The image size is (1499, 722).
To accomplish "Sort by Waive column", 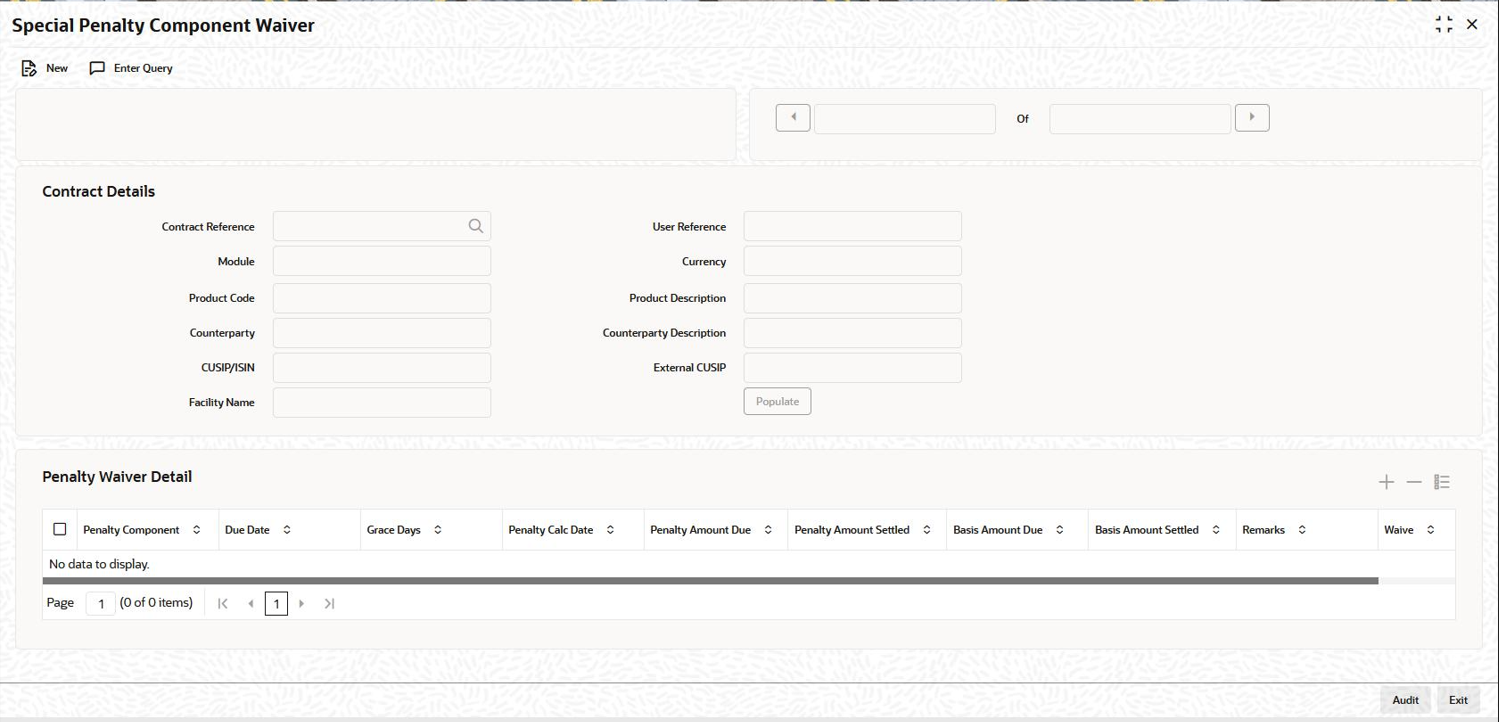I will [x=1430, y=530].
